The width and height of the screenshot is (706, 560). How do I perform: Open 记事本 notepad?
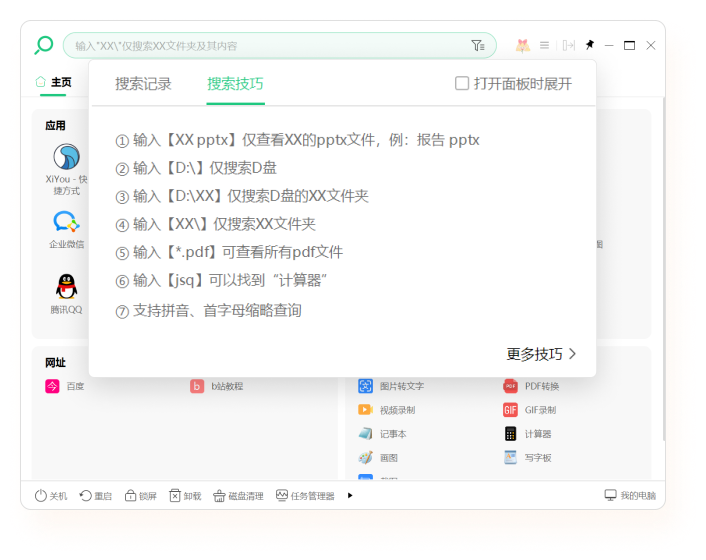[382, 434]
